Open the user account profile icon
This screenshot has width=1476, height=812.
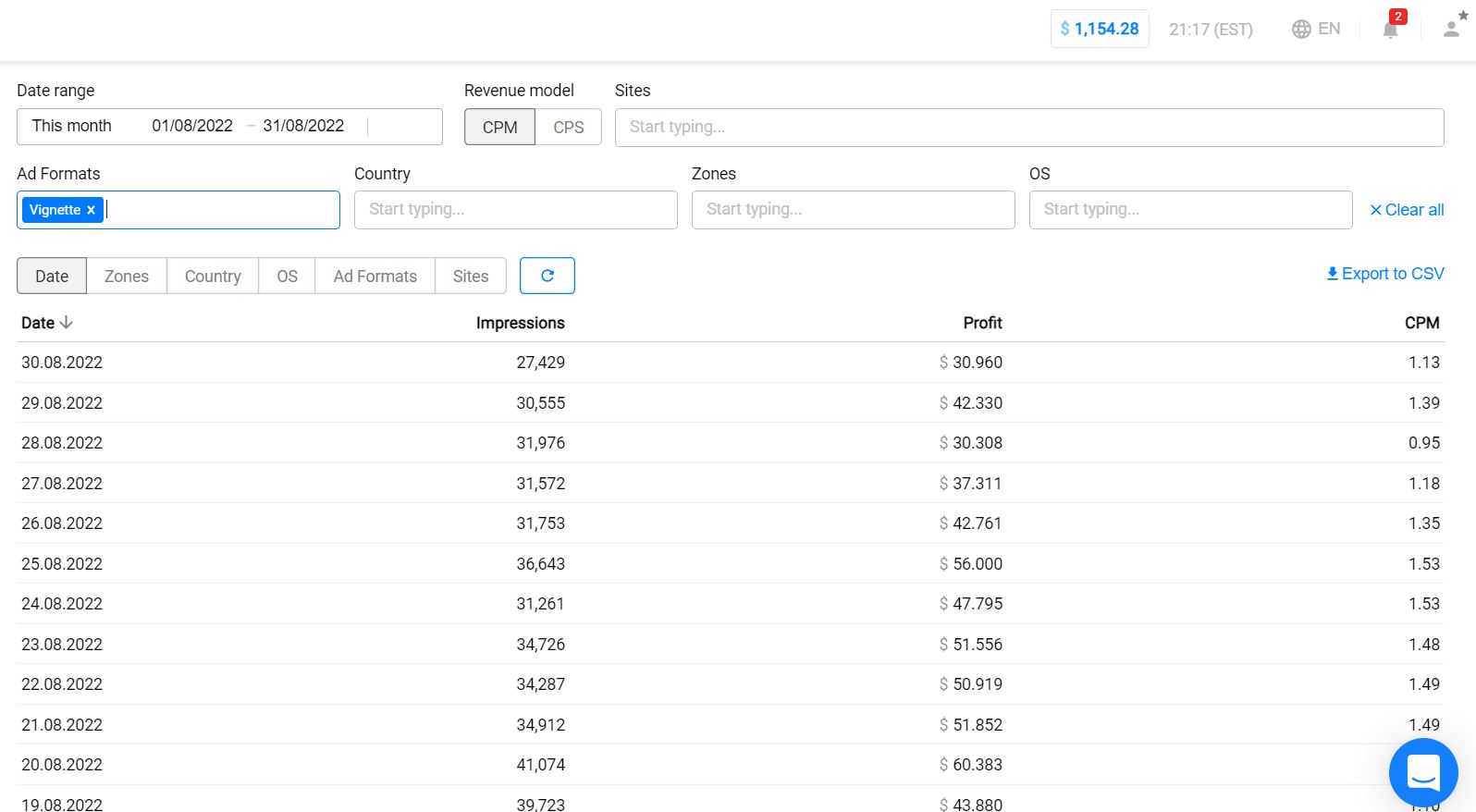(x=1452, y=29)
